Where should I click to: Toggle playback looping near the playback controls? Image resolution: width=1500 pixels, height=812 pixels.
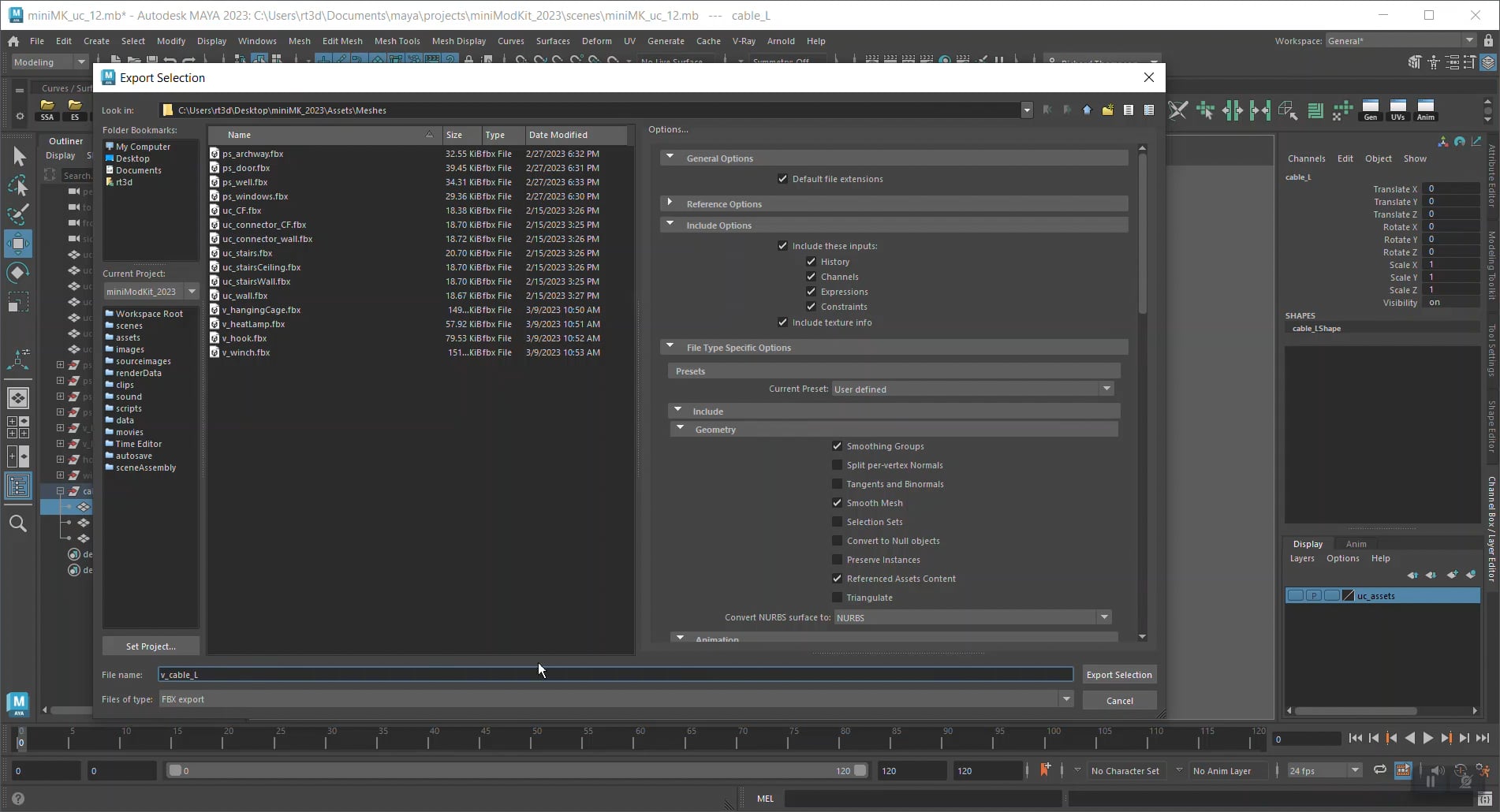tap(1379, 770)
